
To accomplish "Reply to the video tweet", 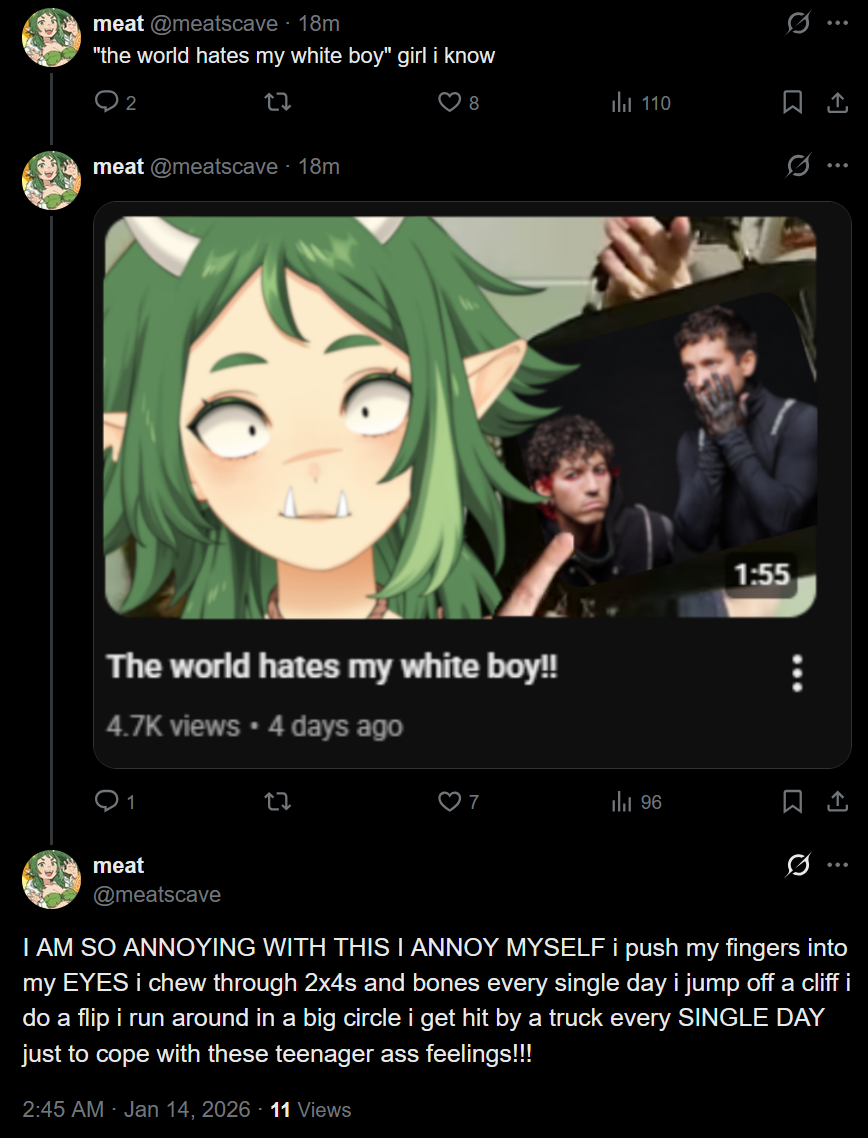I will point(115,801).
